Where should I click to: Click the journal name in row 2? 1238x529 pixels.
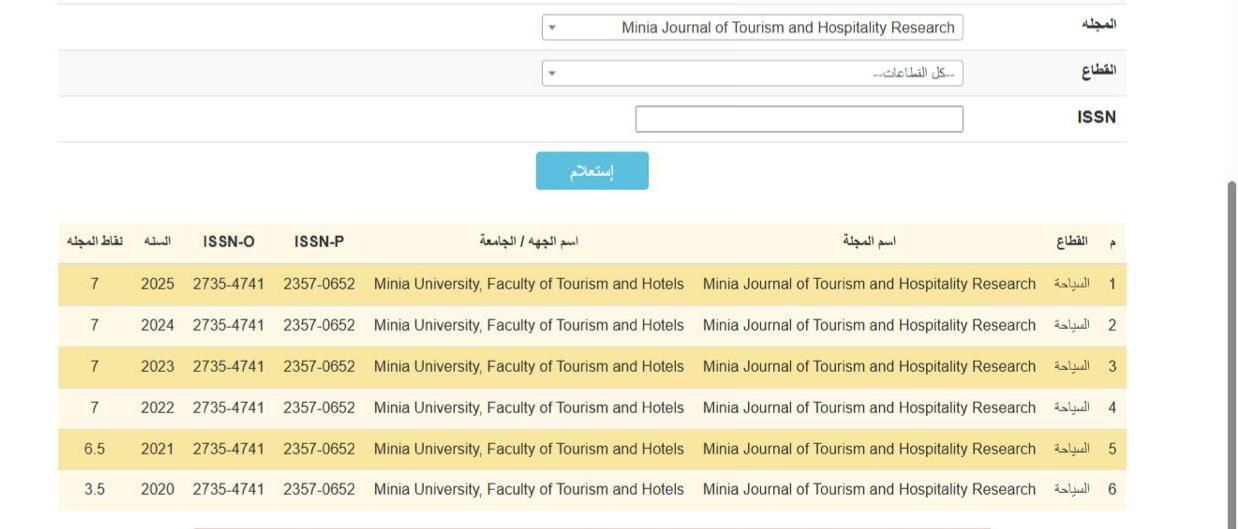click(869, 325)
